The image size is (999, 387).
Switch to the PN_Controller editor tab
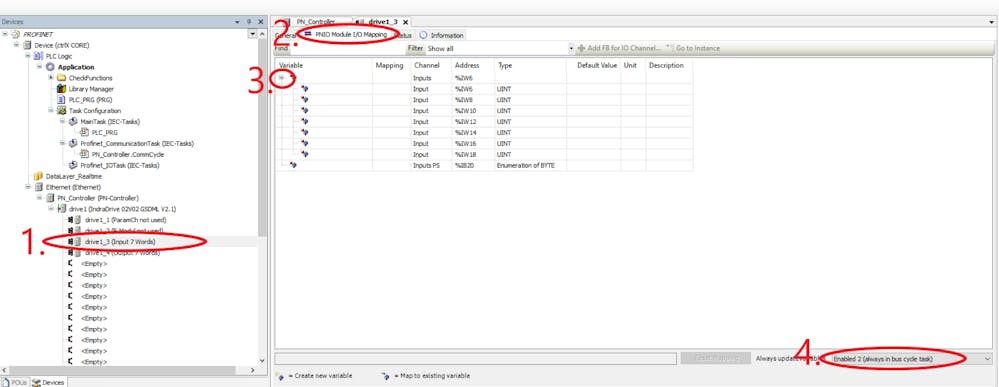315,22
